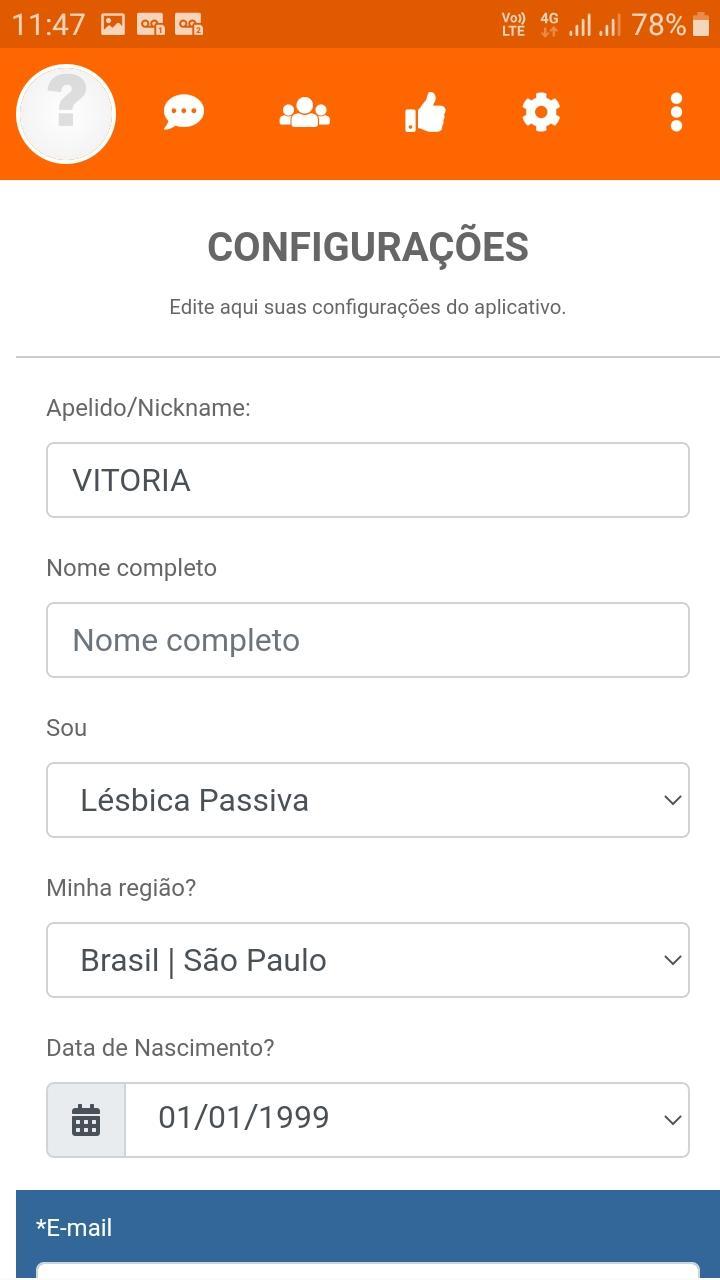720x1280 pixels.
Task: Tap the '*E-mail' label
Action: tap(74, 1228)
